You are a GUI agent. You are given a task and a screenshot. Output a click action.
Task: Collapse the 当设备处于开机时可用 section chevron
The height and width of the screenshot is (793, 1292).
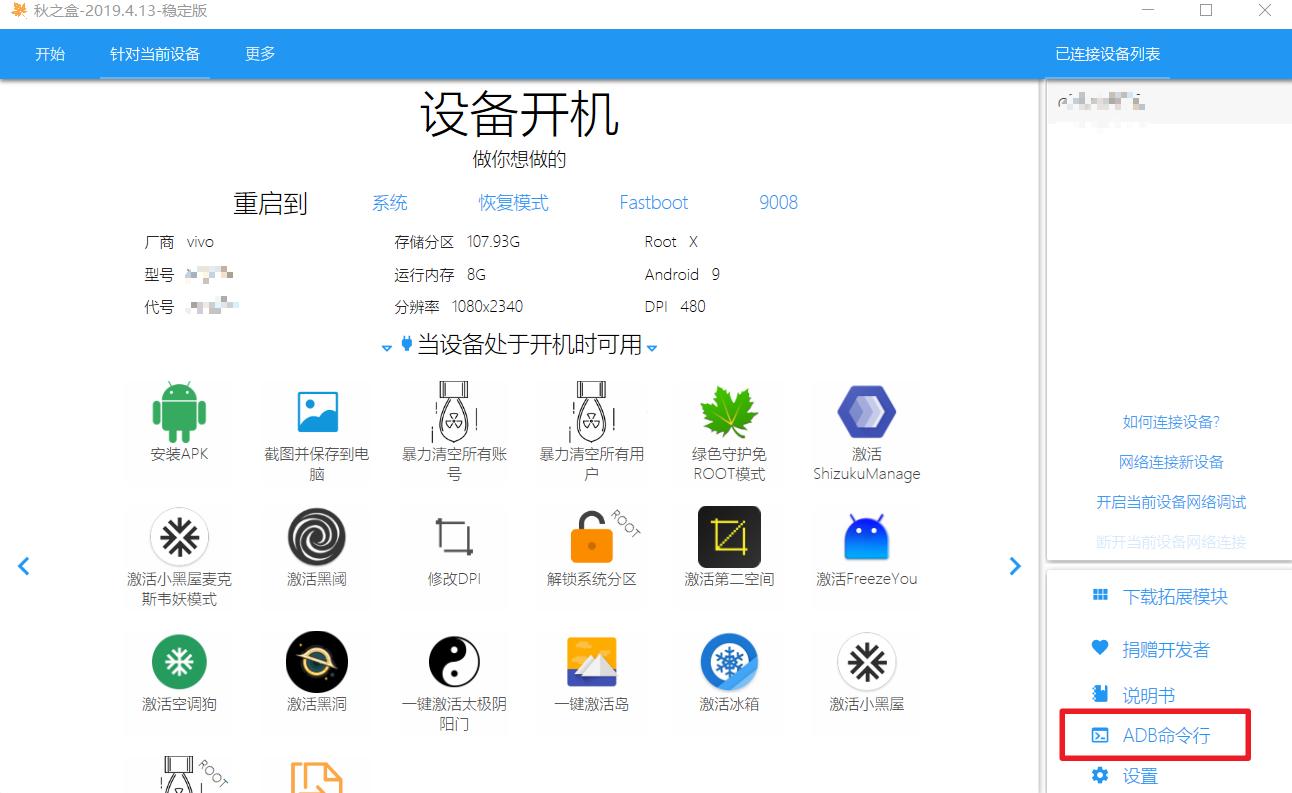(x=651, y=348)
